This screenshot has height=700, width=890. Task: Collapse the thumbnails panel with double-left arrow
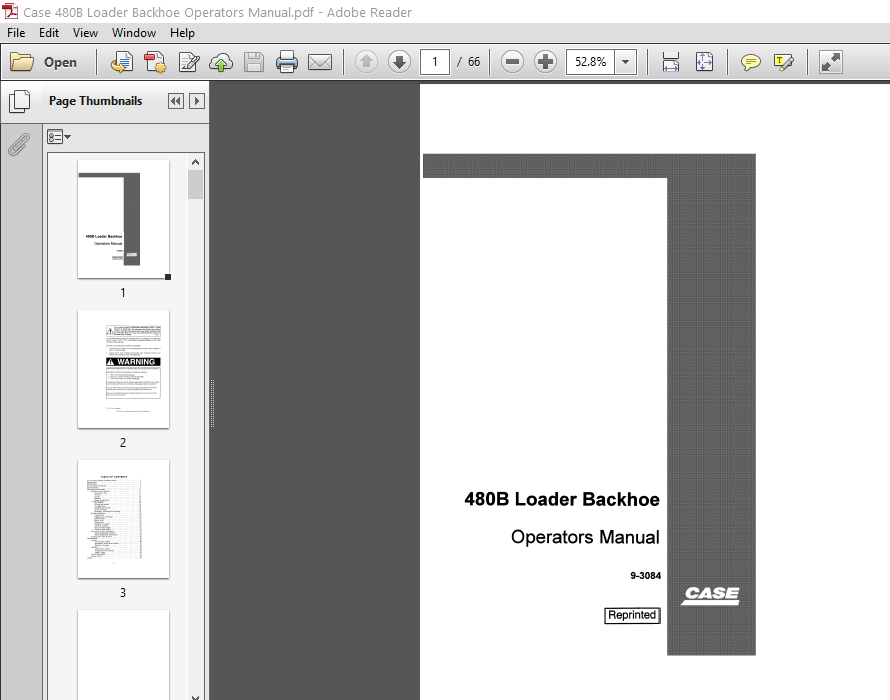click(176, 101)
